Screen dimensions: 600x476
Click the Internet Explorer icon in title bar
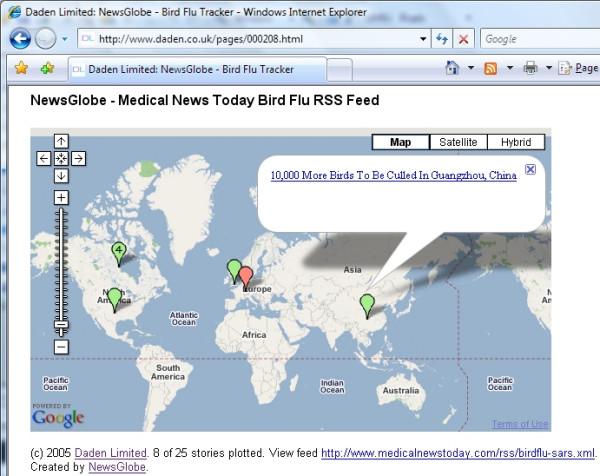(x=14, y=12)
